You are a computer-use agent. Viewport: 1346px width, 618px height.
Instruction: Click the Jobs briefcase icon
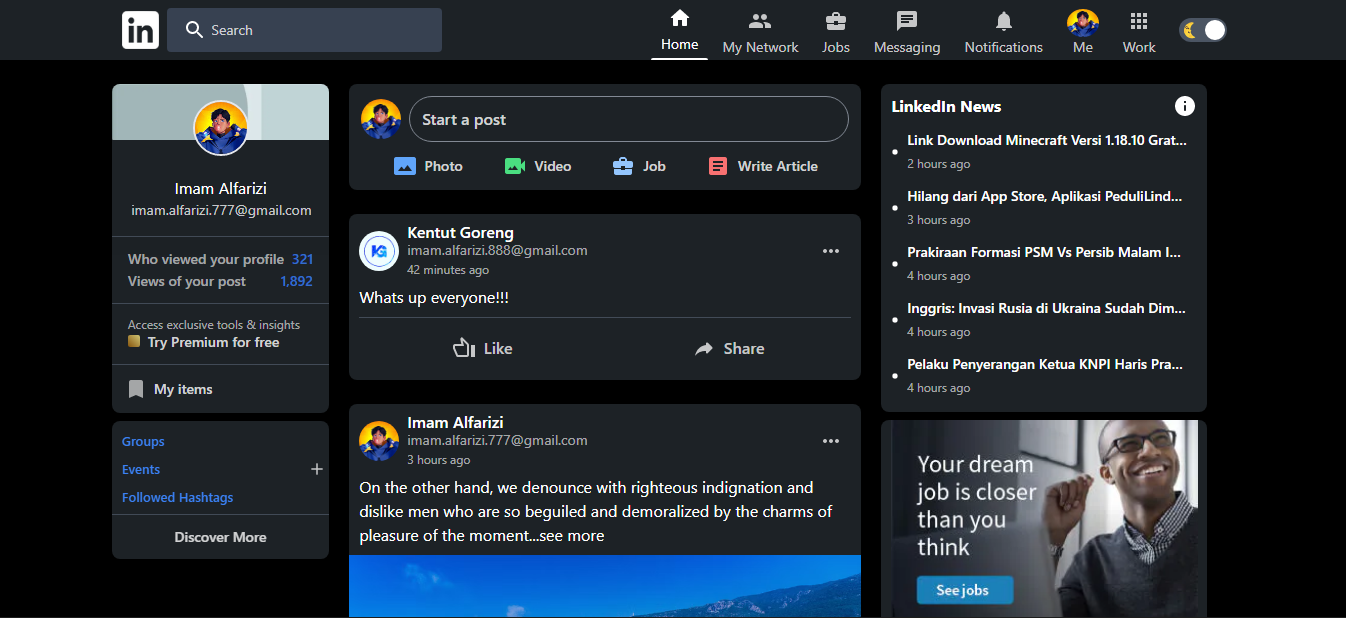point(835,30)
